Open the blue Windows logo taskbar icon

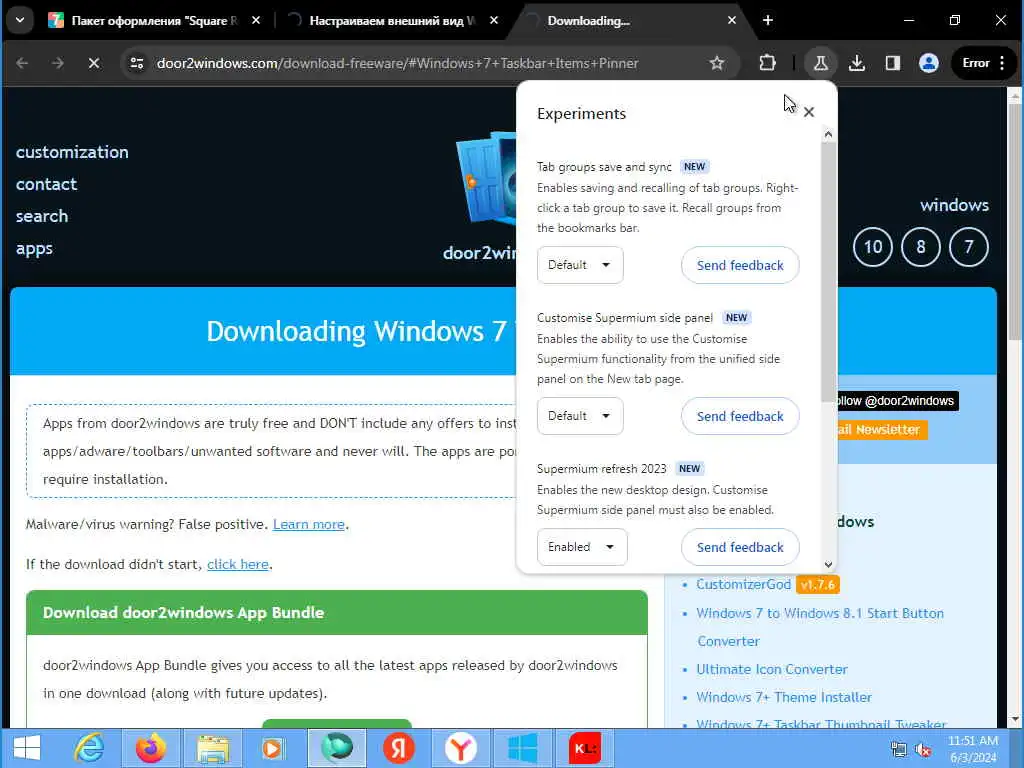(x=522, y=748)
